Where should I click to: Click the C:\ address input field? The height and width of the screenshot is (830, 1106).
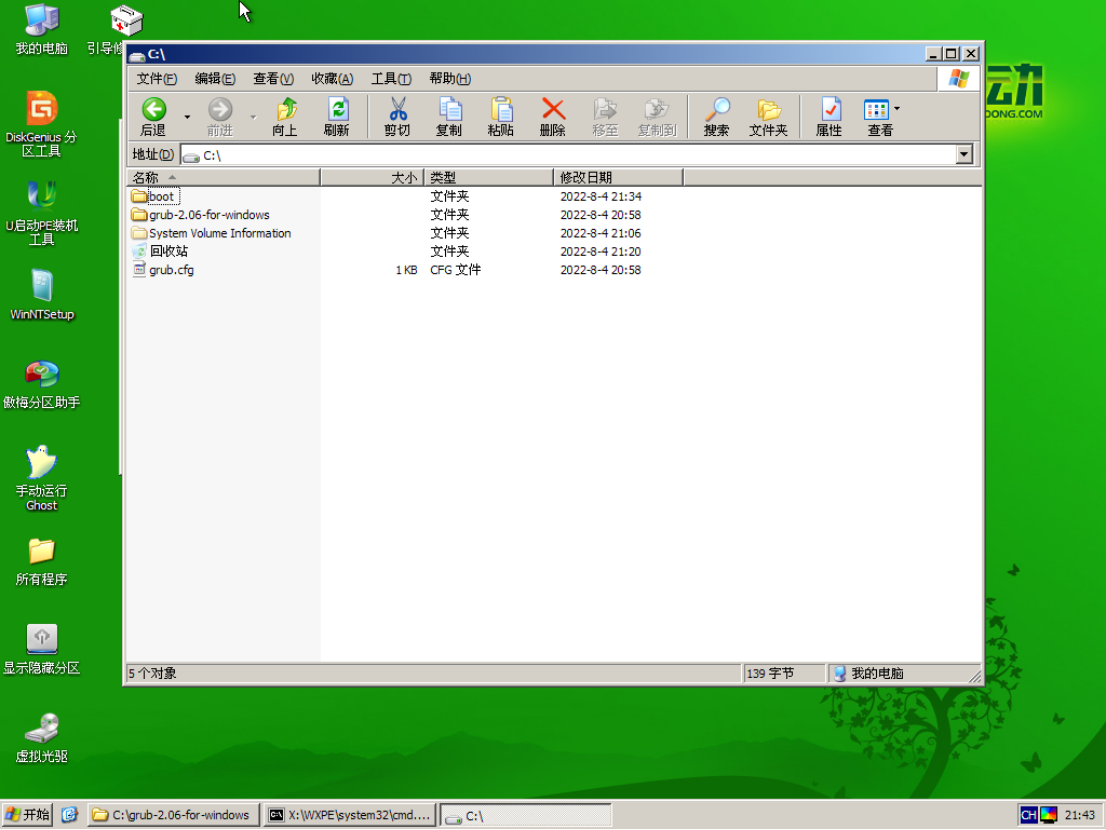[569, 155]
